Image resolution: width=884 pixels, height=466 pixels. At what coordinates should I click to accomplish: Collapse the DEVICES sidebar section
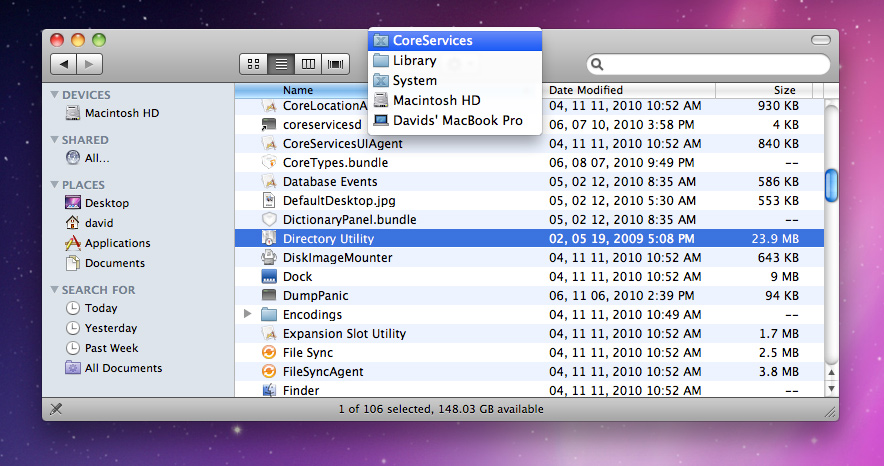pyautogui.click(x=55, y=95)
